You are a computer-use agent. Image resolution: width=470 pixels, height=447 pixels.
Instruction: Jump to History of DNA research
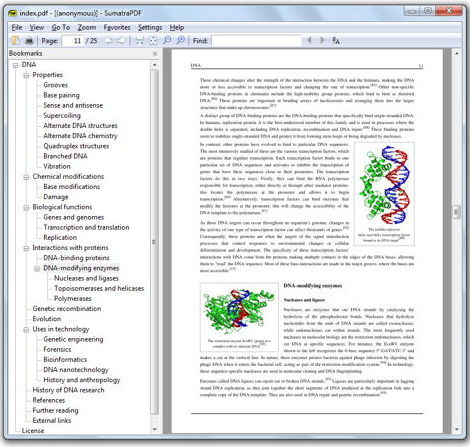(68, 390)
